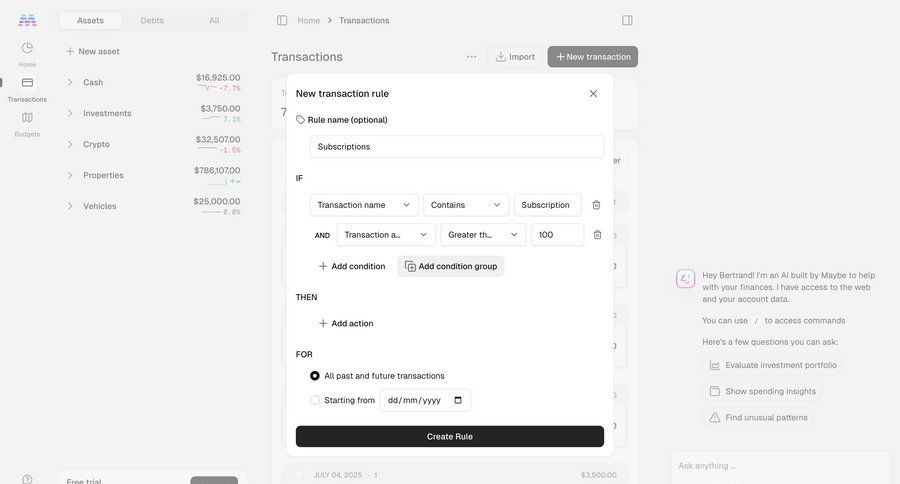The image size is (900, 484).
Task: Open the Transaction amount field dropdown
Action: [x=386, y=235]
